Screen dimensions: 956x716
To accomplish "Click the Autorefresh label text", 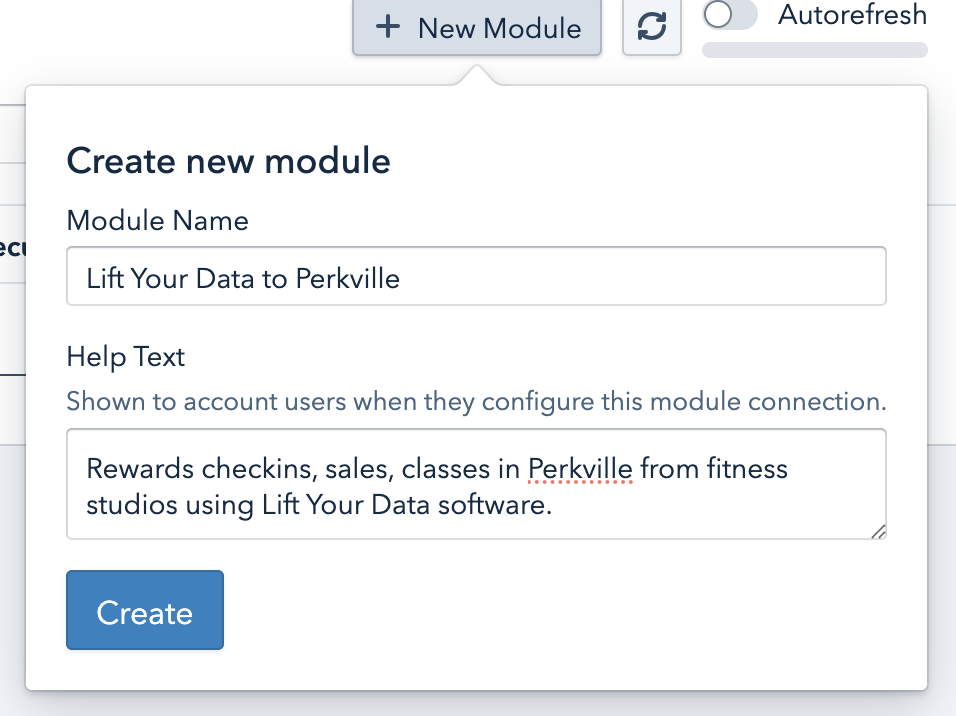I will [x=852, y=16].
